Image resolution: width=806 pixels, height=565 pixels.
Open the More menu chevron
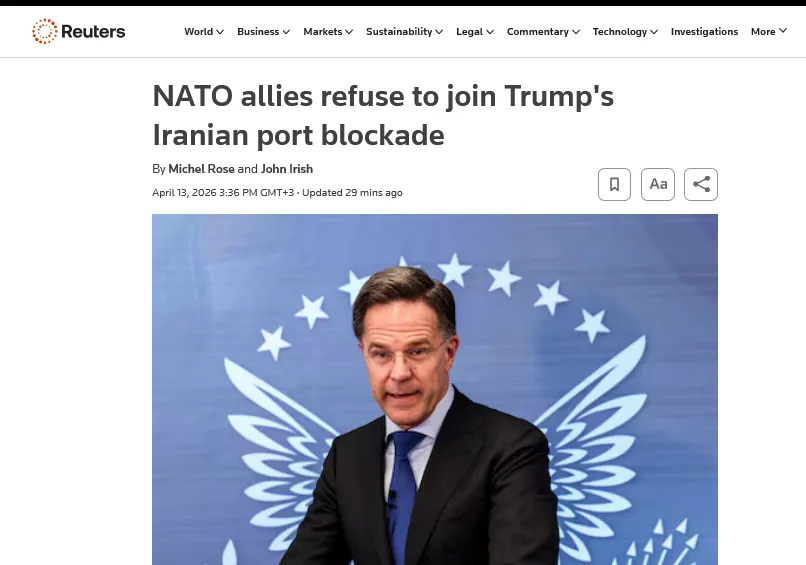coord(783,31)
